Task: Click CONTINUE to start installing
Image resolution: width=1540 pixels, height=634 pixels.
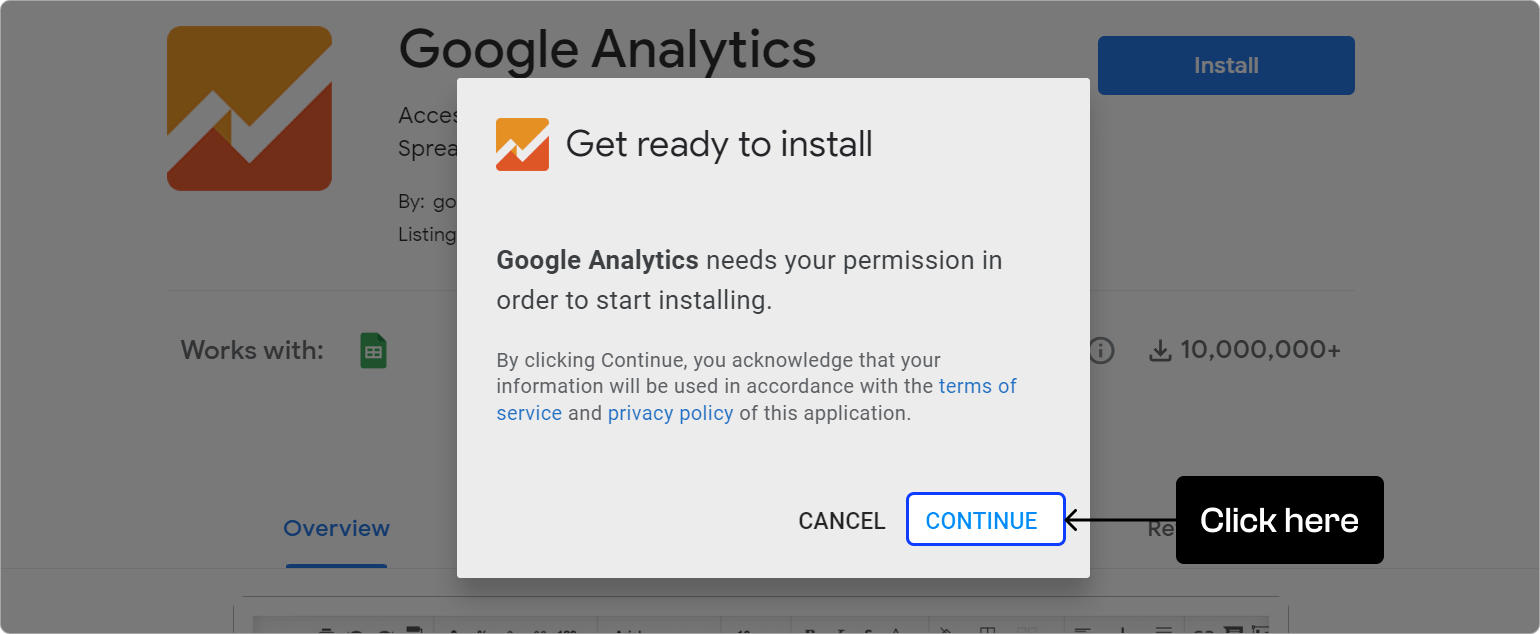Action: (x=984, y=520)
